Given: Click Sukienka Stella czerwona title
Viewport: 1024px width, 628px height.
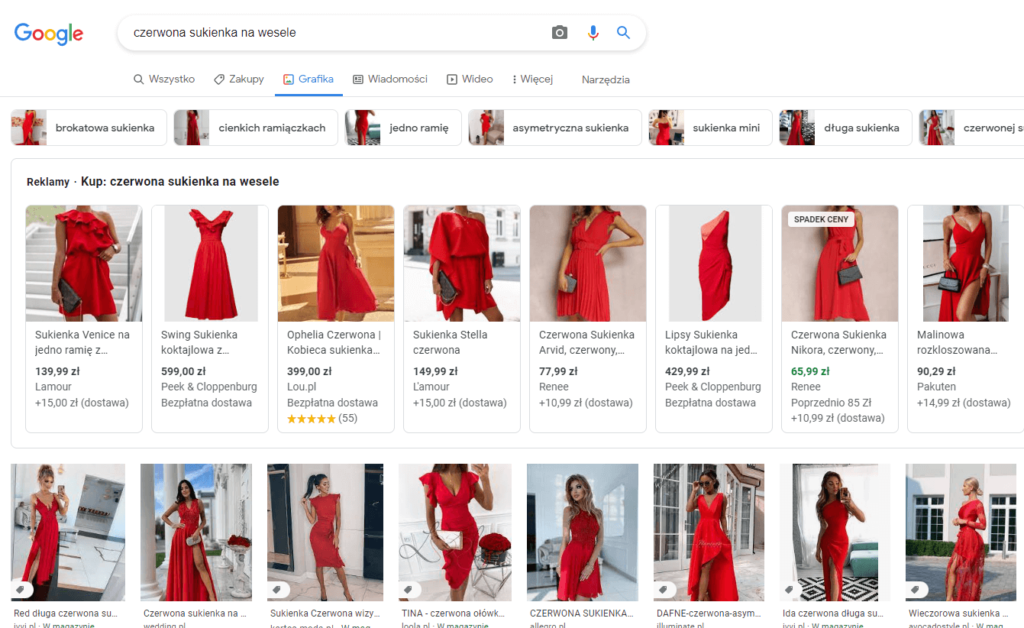Looking at the screenshot, I should click(450, 342).
